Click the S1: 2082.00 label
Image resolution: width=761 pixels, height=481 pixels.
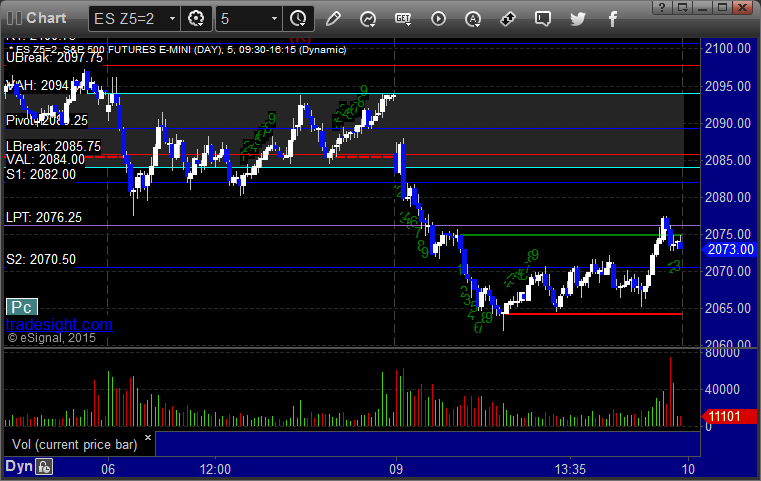coord(41,174)
